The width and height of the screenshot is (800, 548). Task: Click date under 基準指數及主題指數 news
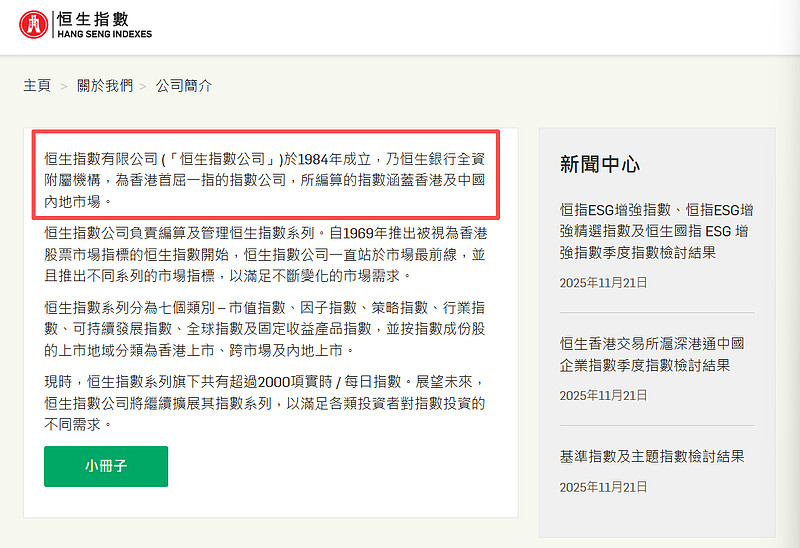coord(603,487)
